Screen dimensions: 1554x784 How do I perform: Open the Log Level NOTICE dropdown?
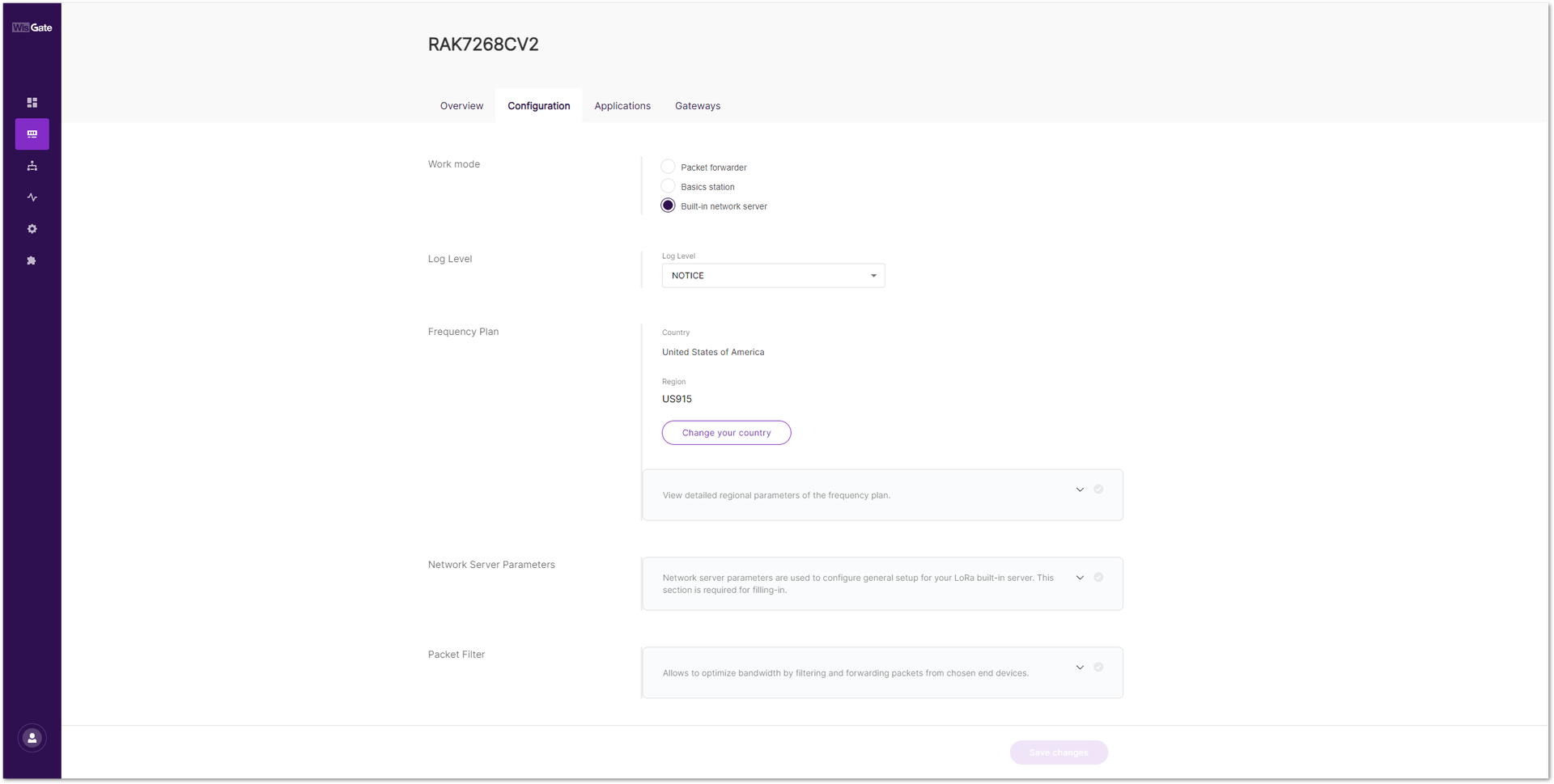click(773, 276)
